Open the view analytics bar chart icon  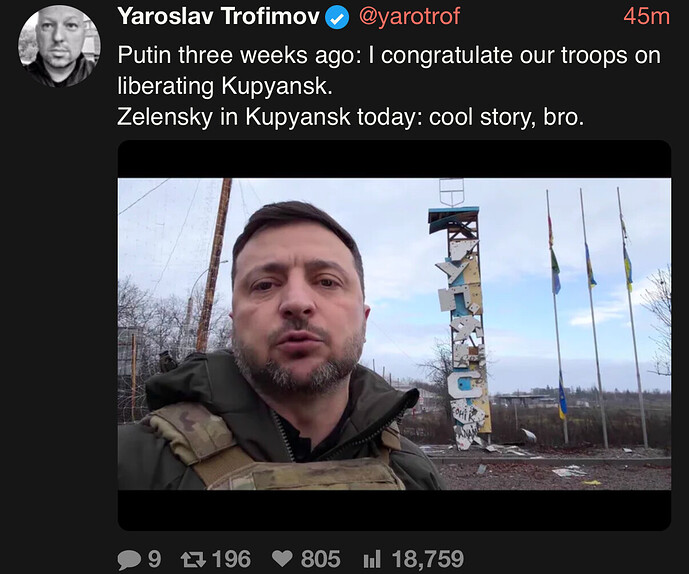point(370,559)
